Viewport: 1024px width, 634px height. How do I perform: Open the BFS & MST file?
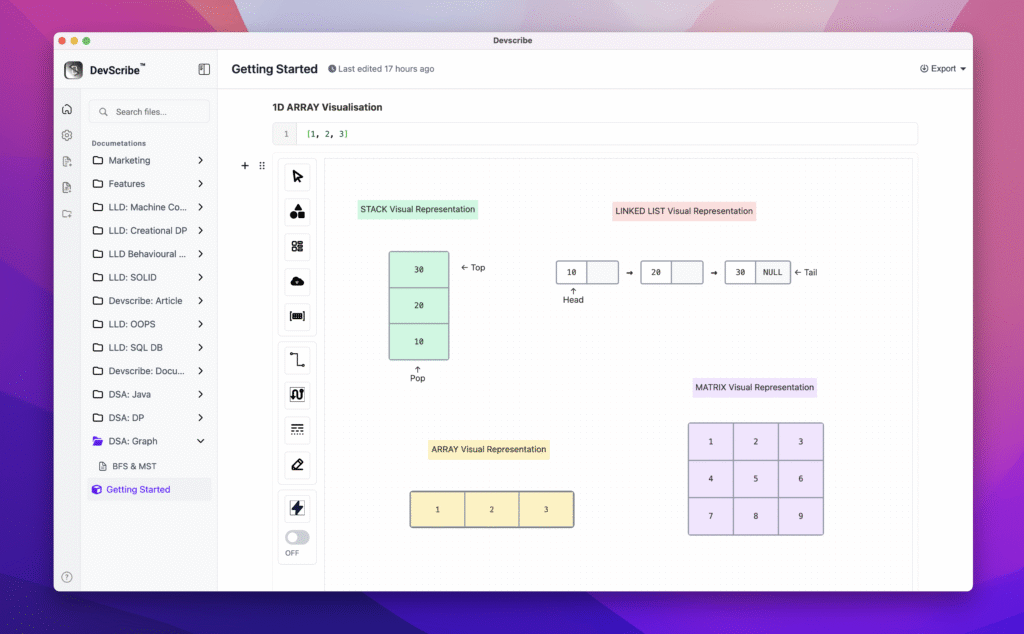point(132,466)
